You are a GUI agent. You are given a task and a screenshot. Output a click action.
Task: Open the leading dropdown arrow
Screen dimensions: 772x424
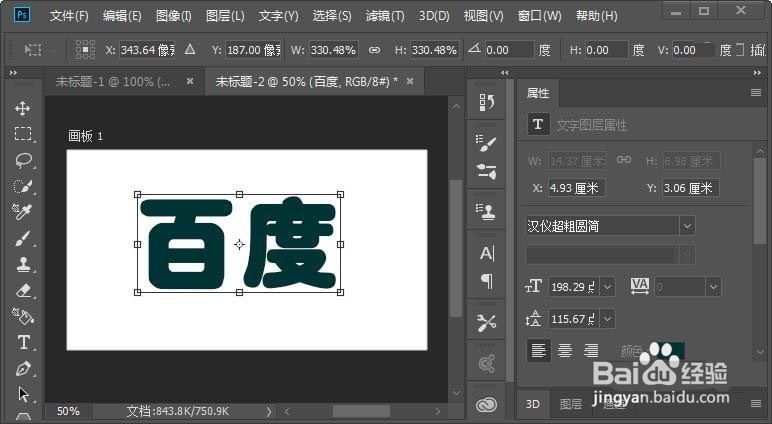point(608,319)
